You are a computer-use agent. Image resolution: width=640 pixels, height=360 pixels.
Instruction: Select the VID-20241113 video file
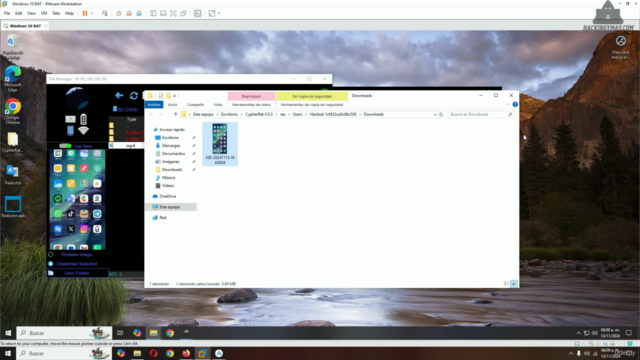click(x=220, y=144)
